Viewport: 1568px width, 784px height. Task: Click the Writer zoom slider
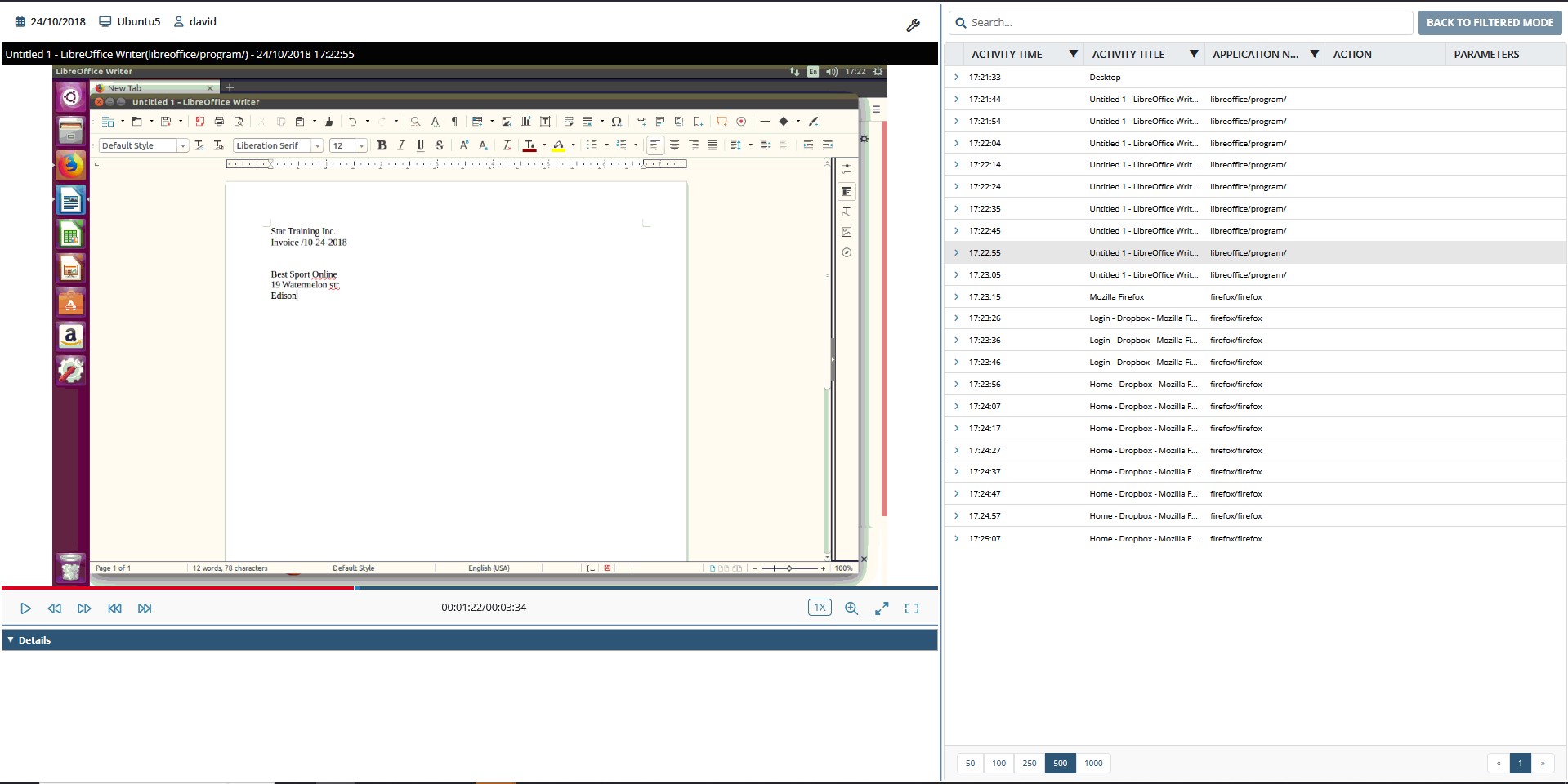coord(789,568)
